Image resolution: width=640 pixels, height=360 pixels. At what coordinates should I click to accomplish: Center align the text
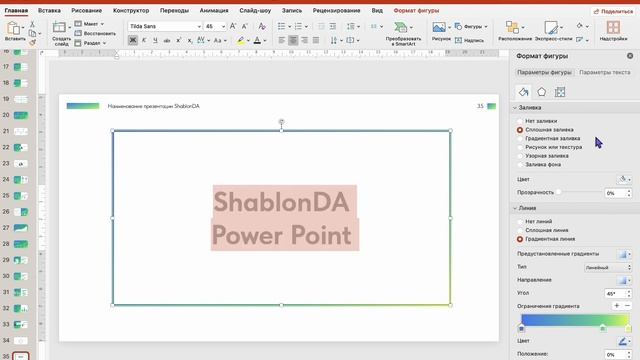[x=293, y=40]
